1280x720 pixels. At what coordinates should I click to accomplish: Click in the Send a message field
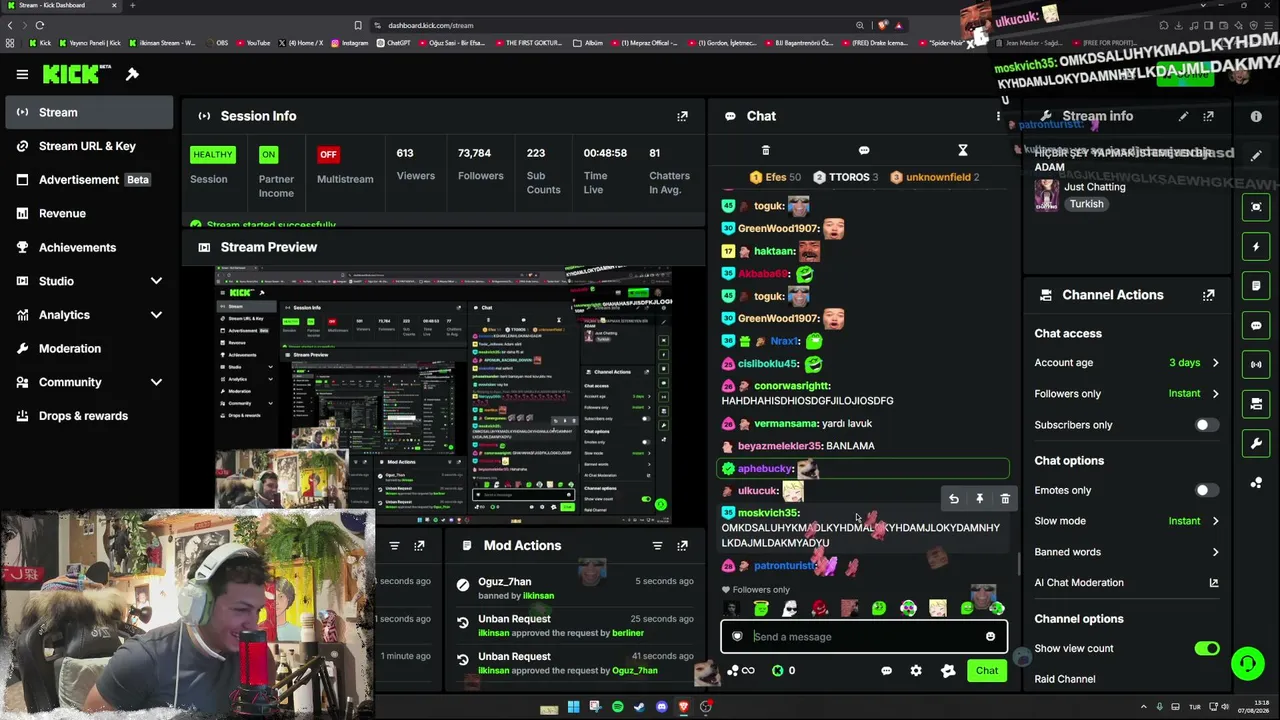pyautogui.click(x=863, y=637)
